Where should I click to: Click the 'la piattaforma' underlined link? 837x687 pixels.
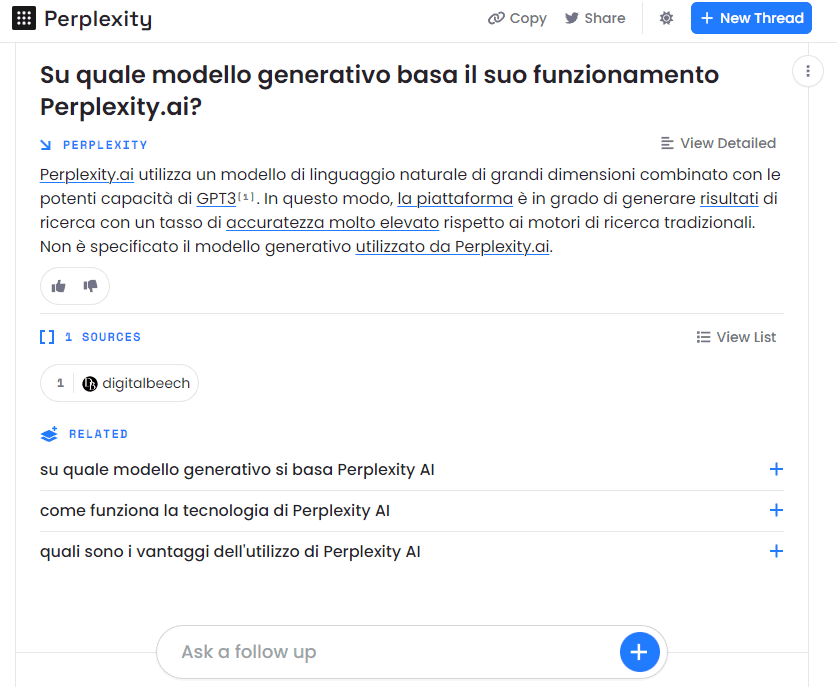tap(455, 199)
